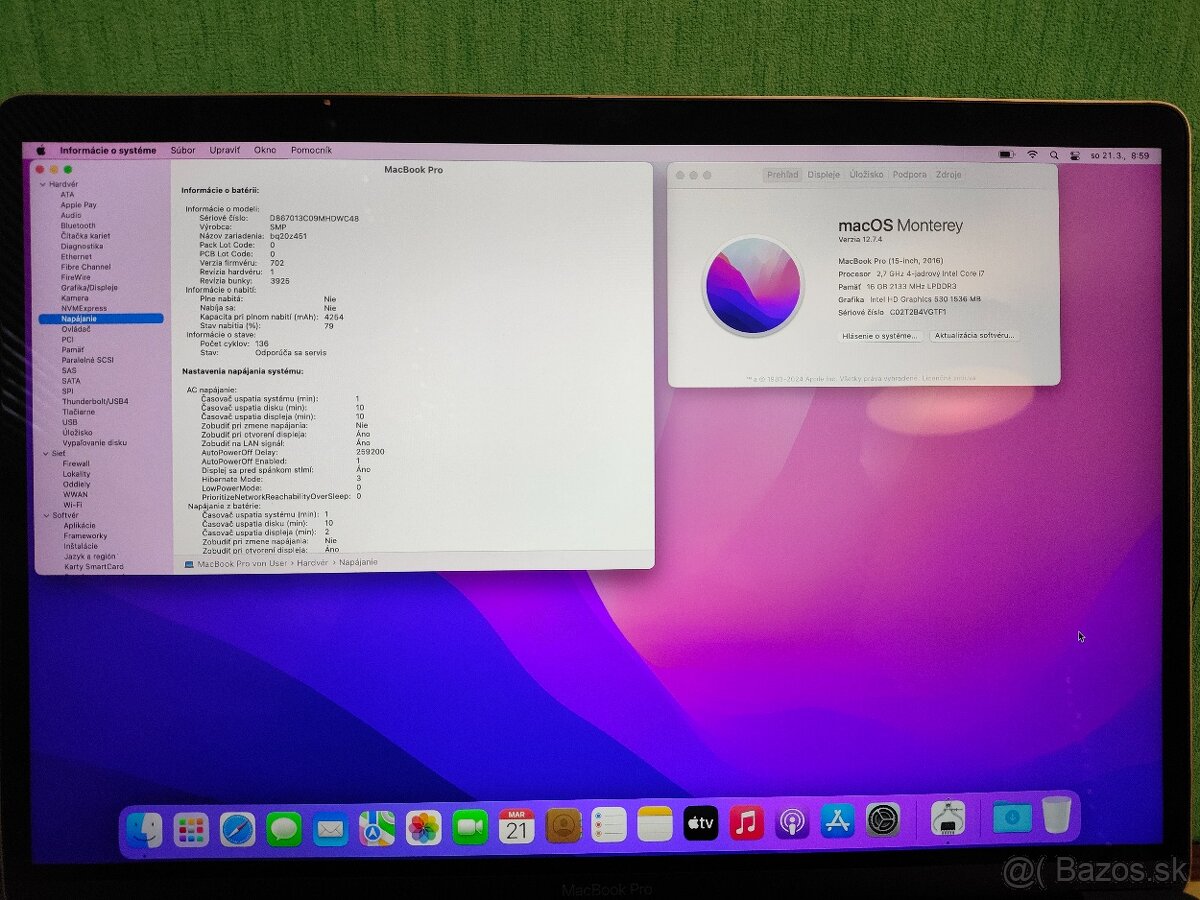
Task: Click the battery icon in the menu bar
Action: pyautogui.click(x=1005, y=154)
